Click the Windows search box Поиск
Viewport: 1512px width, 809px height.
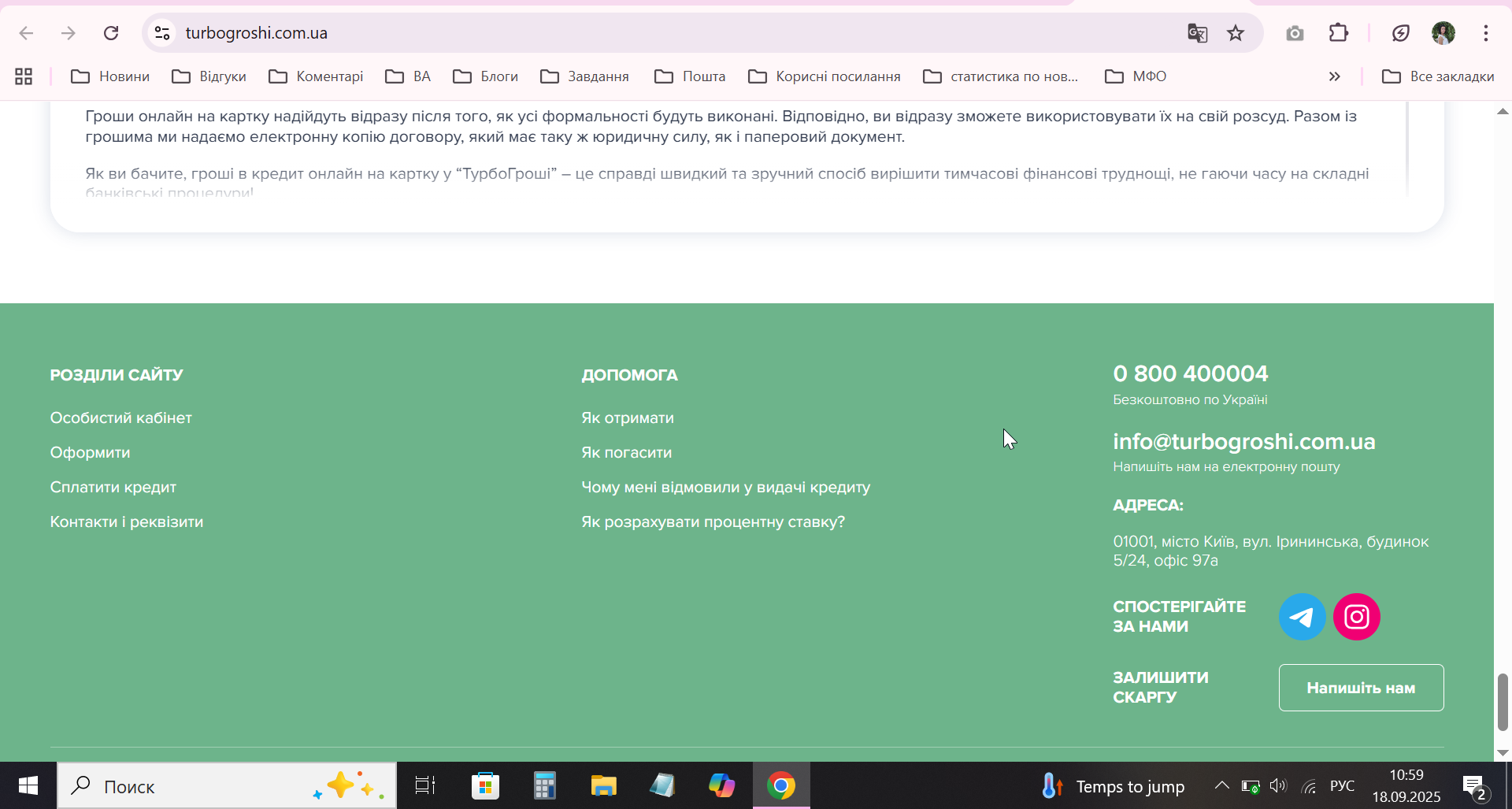pos(227,785)
